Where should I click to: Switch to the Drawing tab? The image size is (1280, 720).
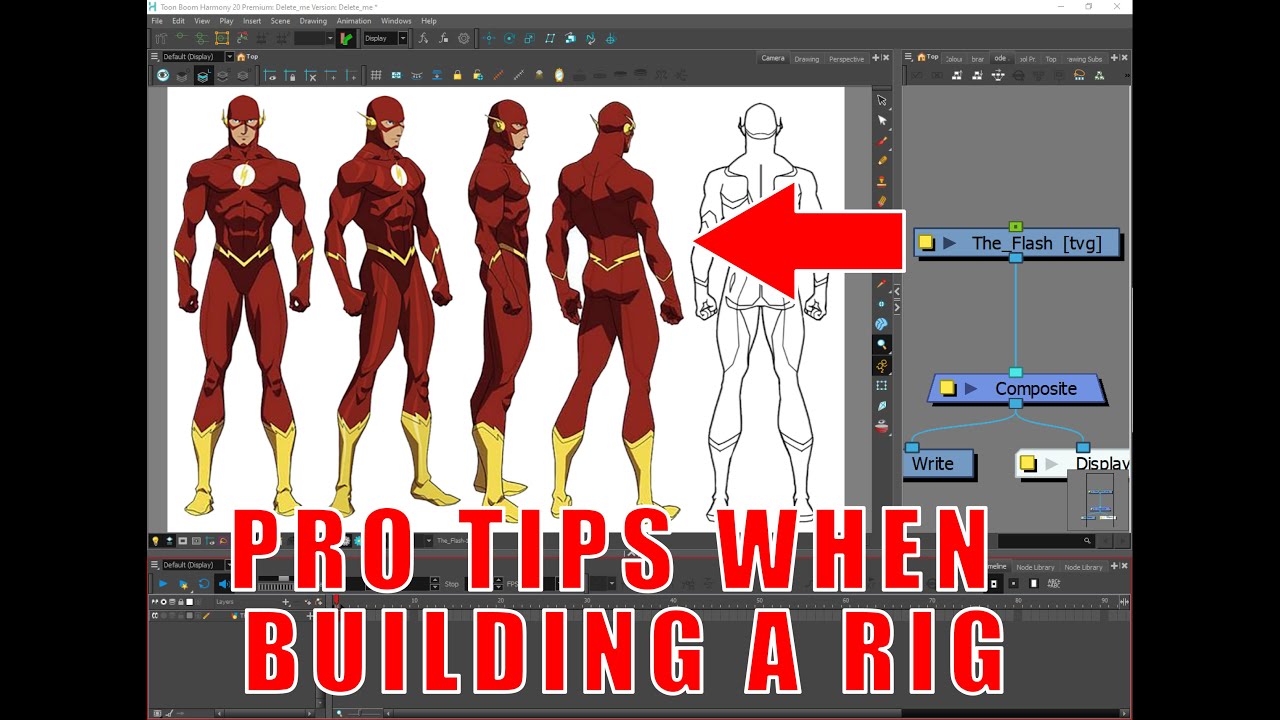806,59
